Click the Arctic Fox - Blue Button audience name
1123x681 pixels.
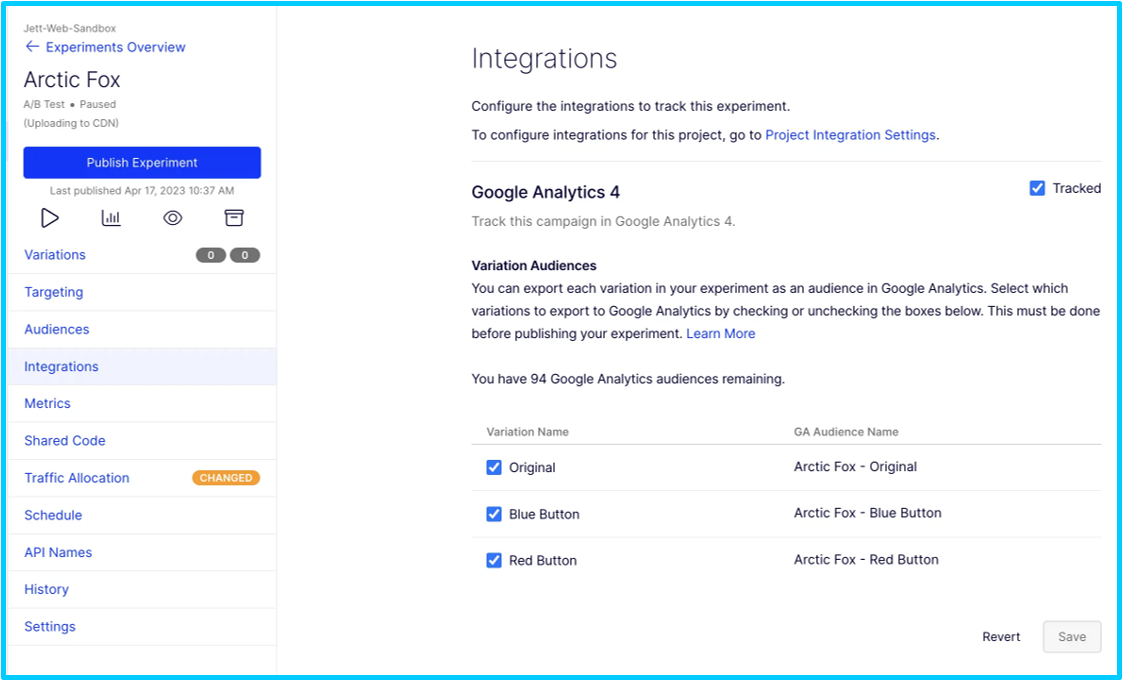(x=867, y=513)
